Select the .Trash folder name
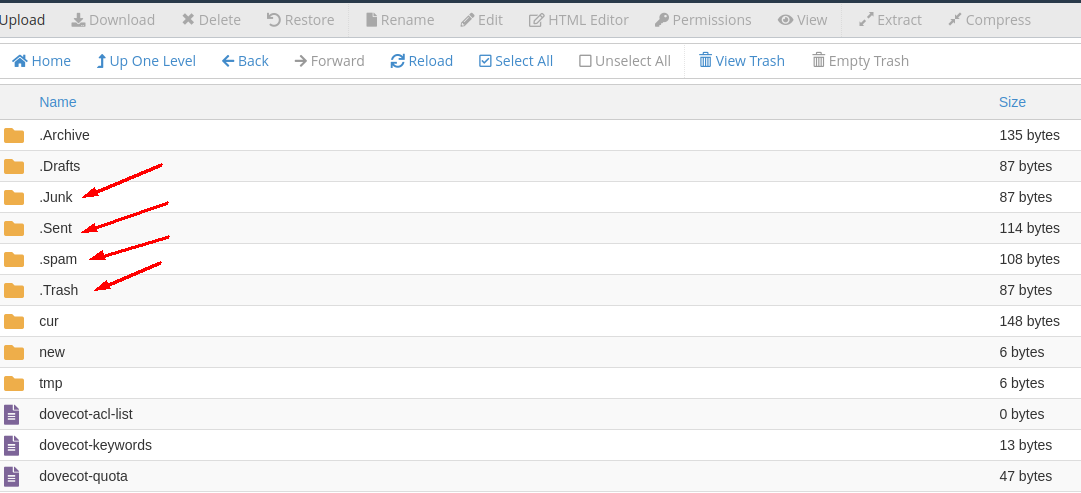The image size is (1081, 493). [x=59, y=290]
